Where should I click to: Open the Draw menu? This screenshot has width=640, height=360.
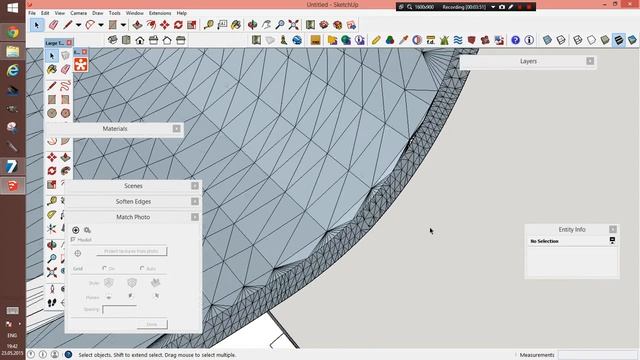click(98, 13)
